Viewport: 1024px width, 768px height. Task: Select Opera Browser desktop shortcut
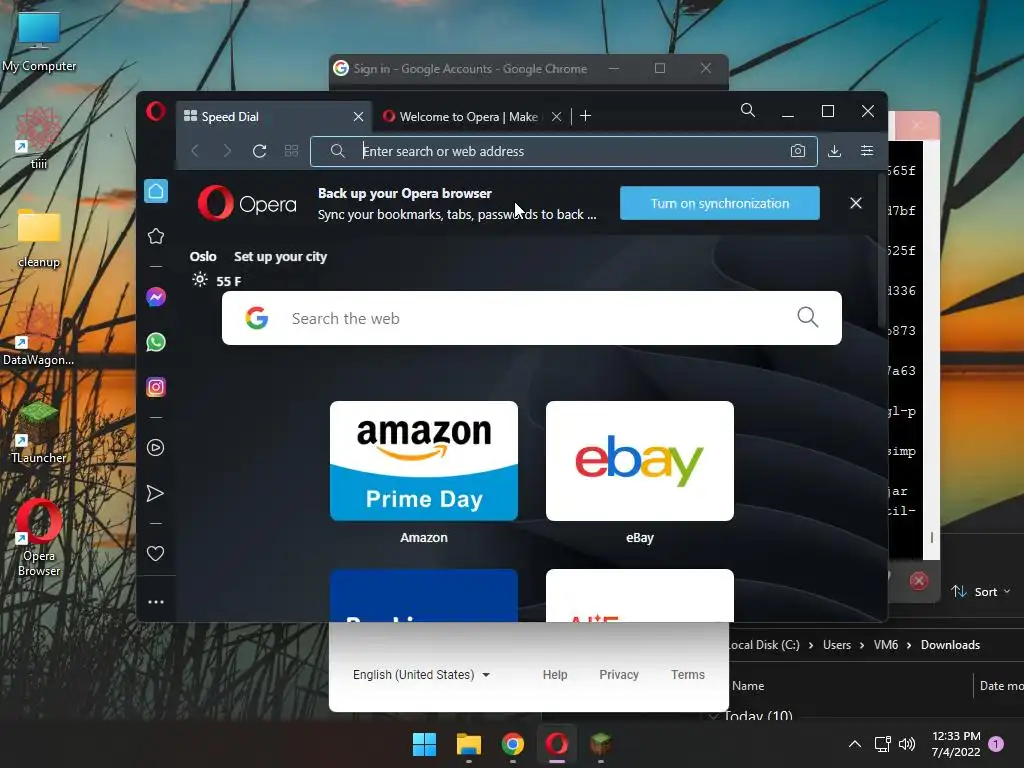[x=39, y=538]
